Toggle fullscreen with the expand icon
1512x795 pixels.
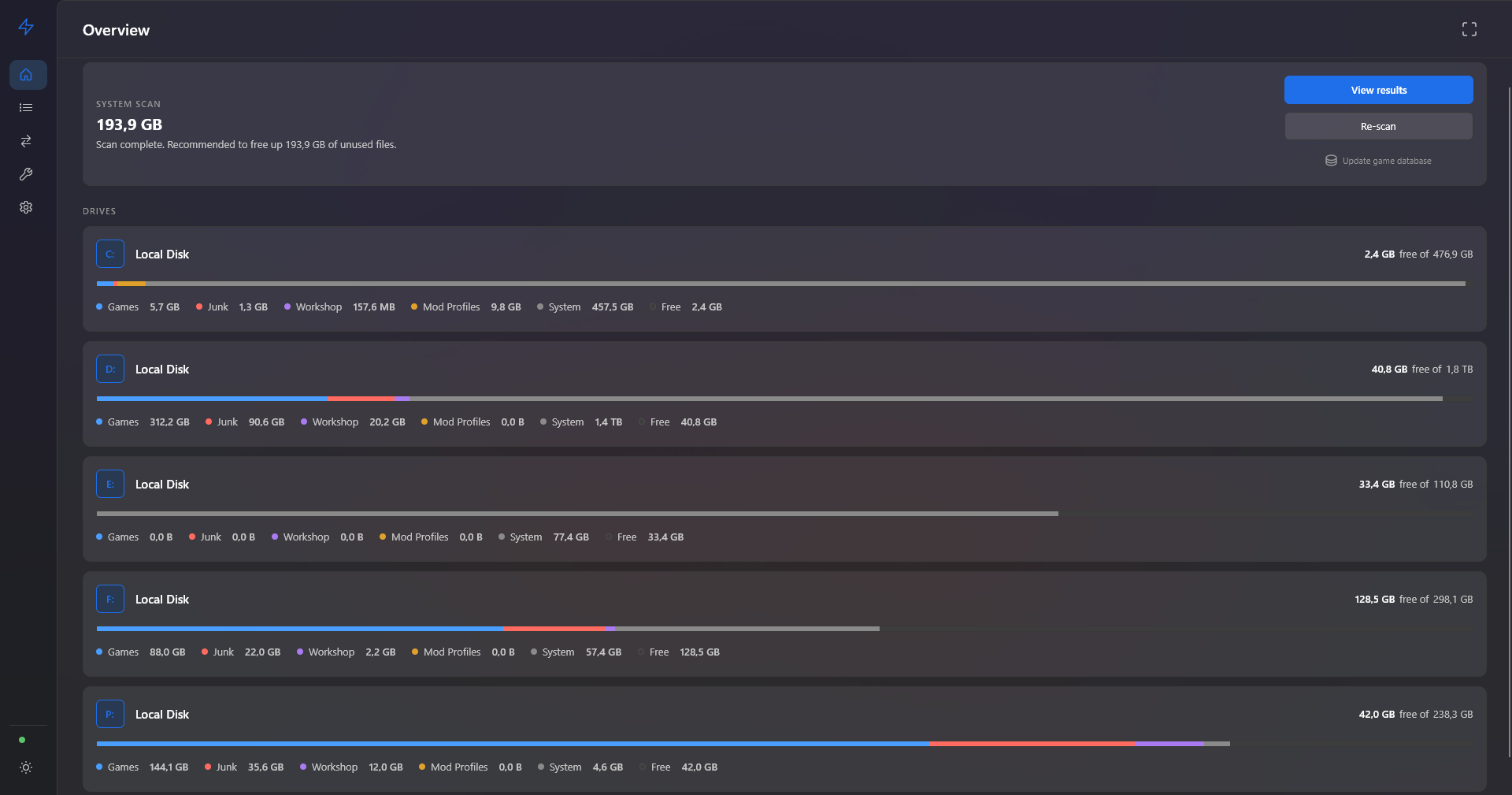tap(1469, 29)
